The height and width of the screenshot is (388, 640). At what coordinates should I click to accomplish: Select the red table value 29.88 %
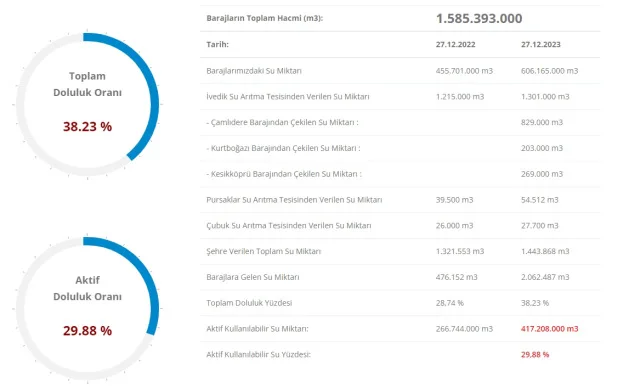(535, 355)
